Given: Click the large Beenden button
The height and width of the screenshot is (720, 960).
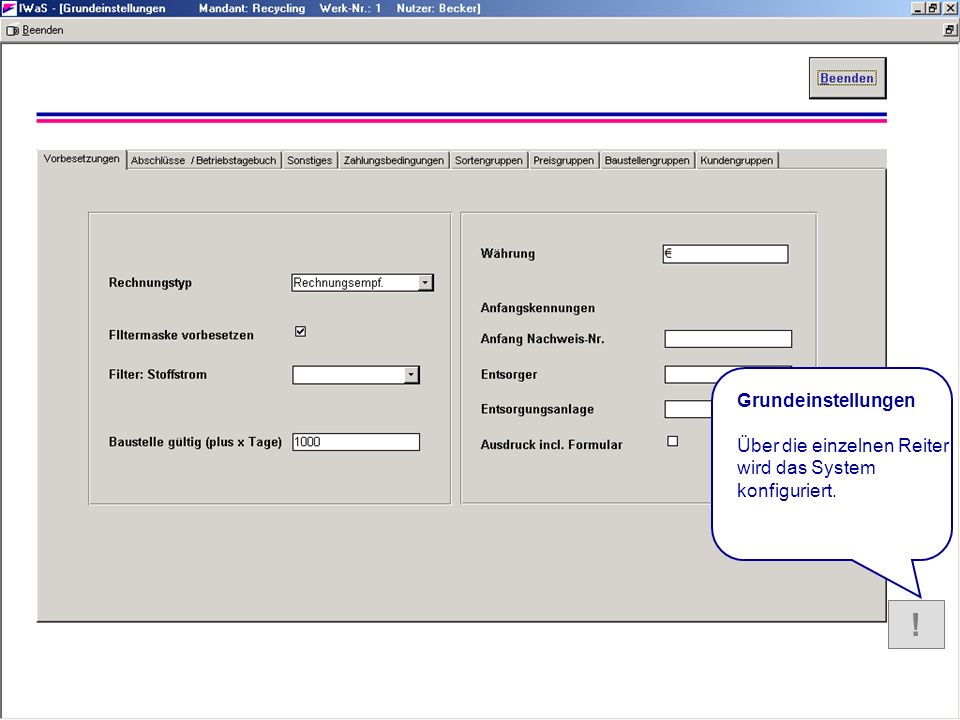Looking at the screenshot, I should tap(847, 78).
